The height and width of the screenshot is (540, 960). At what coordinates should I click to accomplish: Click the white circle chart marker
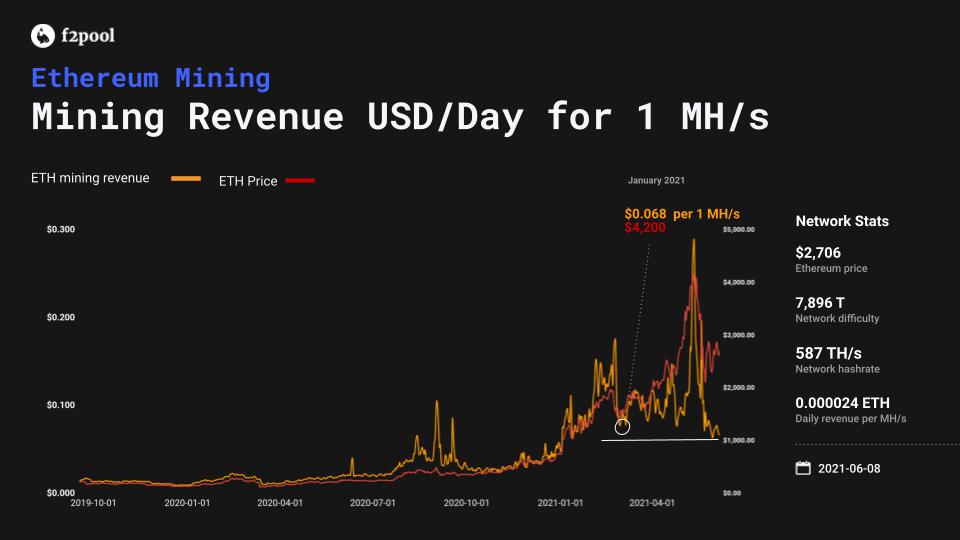coord(622,427)
